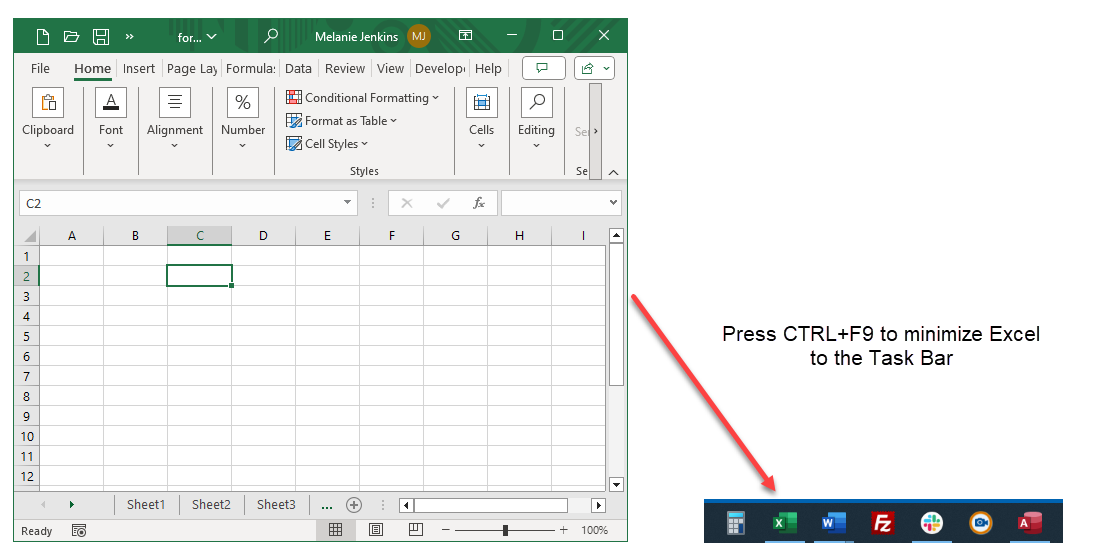Switch to the Formulas tab
This screenshot has height=558, width=1109.
tap(250, 69)
